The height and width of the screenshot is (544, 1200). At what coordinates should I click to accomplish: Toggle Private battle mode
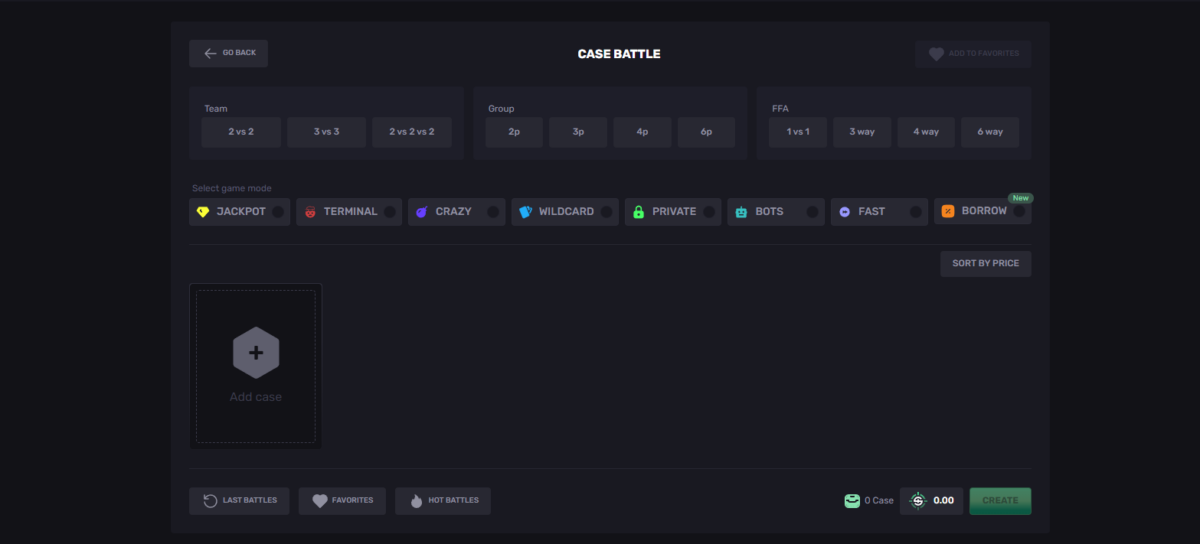tap(709, 212)
